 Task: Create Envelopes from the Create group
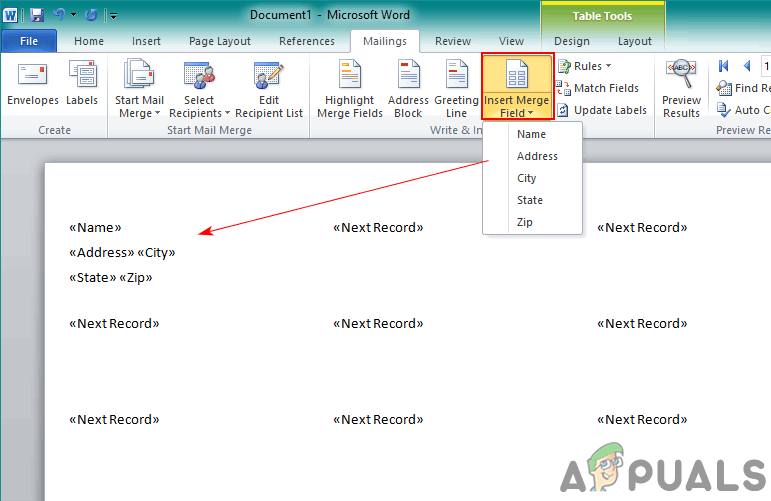(32, 83)
